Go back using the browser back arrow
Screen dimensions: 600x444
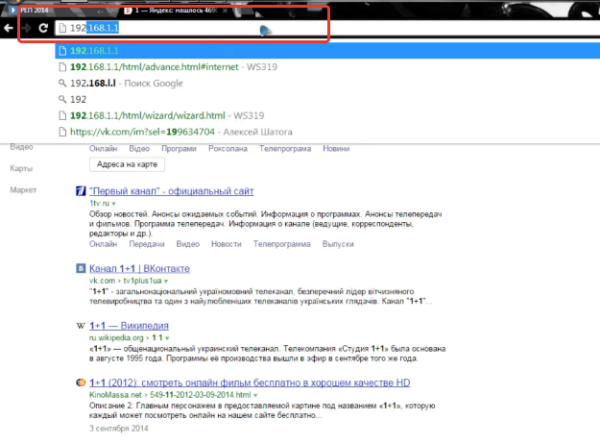pos(8,28)
